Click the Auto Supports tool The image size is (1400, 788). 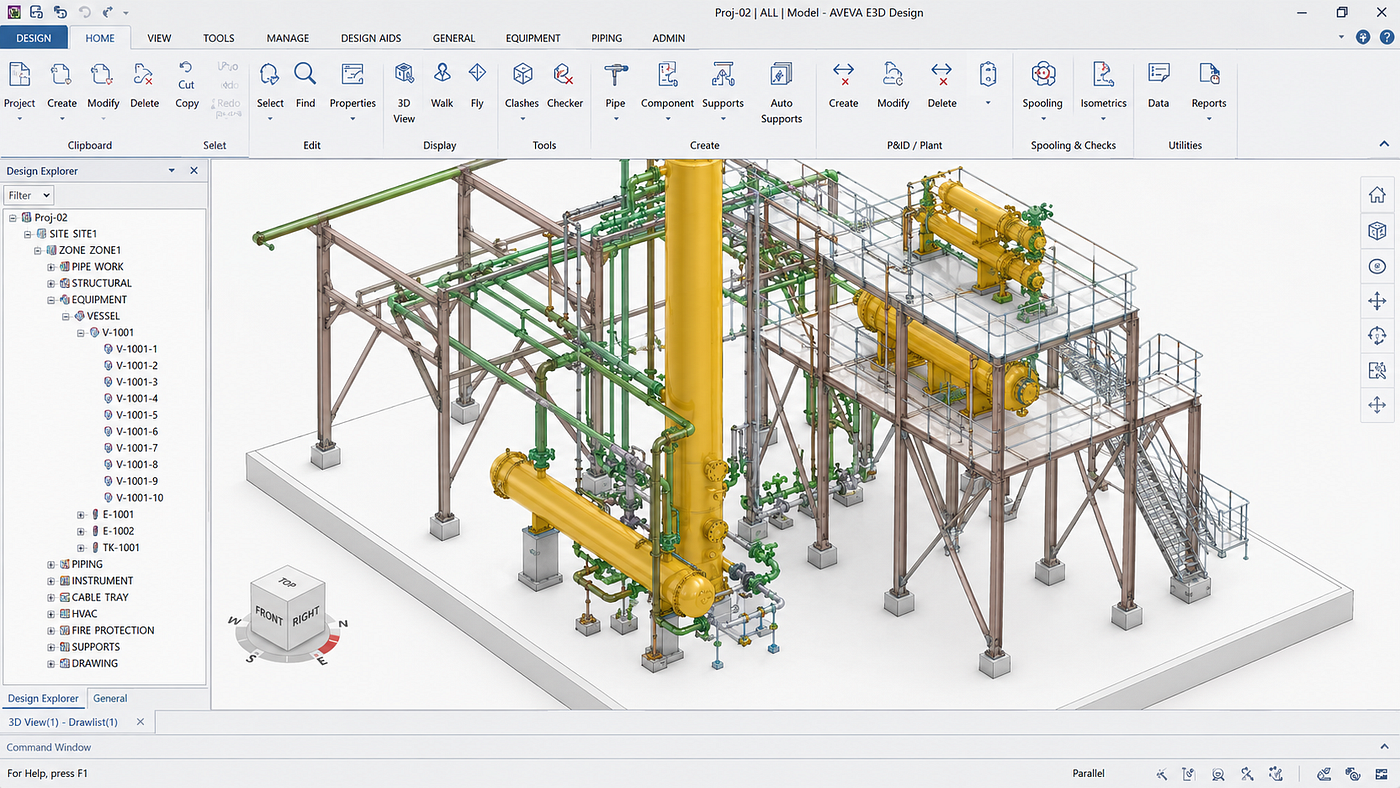tap(781, 92)
